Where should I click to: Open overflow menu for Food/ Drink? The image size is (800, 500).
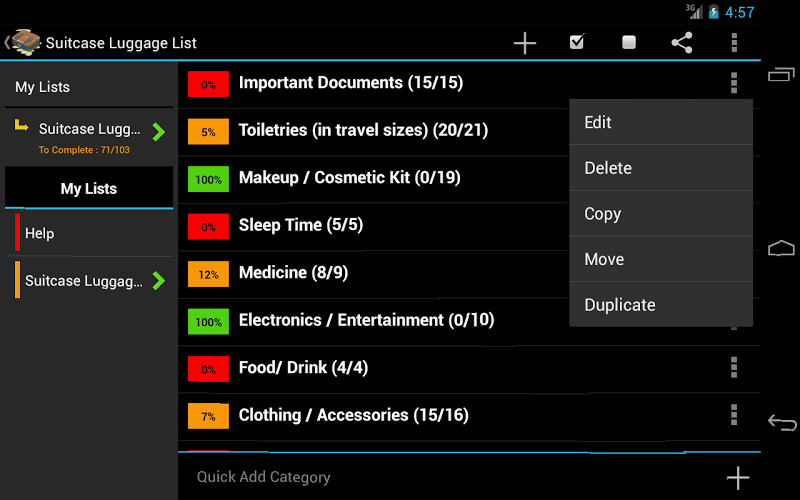click(x=734, y=368)
